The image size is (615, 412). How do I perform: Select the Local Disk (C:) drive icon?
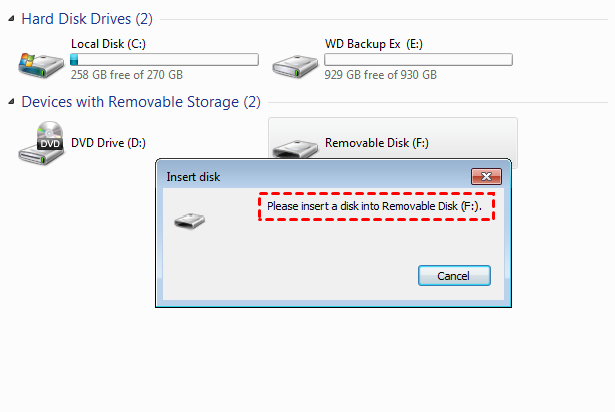tap(39, 62)
